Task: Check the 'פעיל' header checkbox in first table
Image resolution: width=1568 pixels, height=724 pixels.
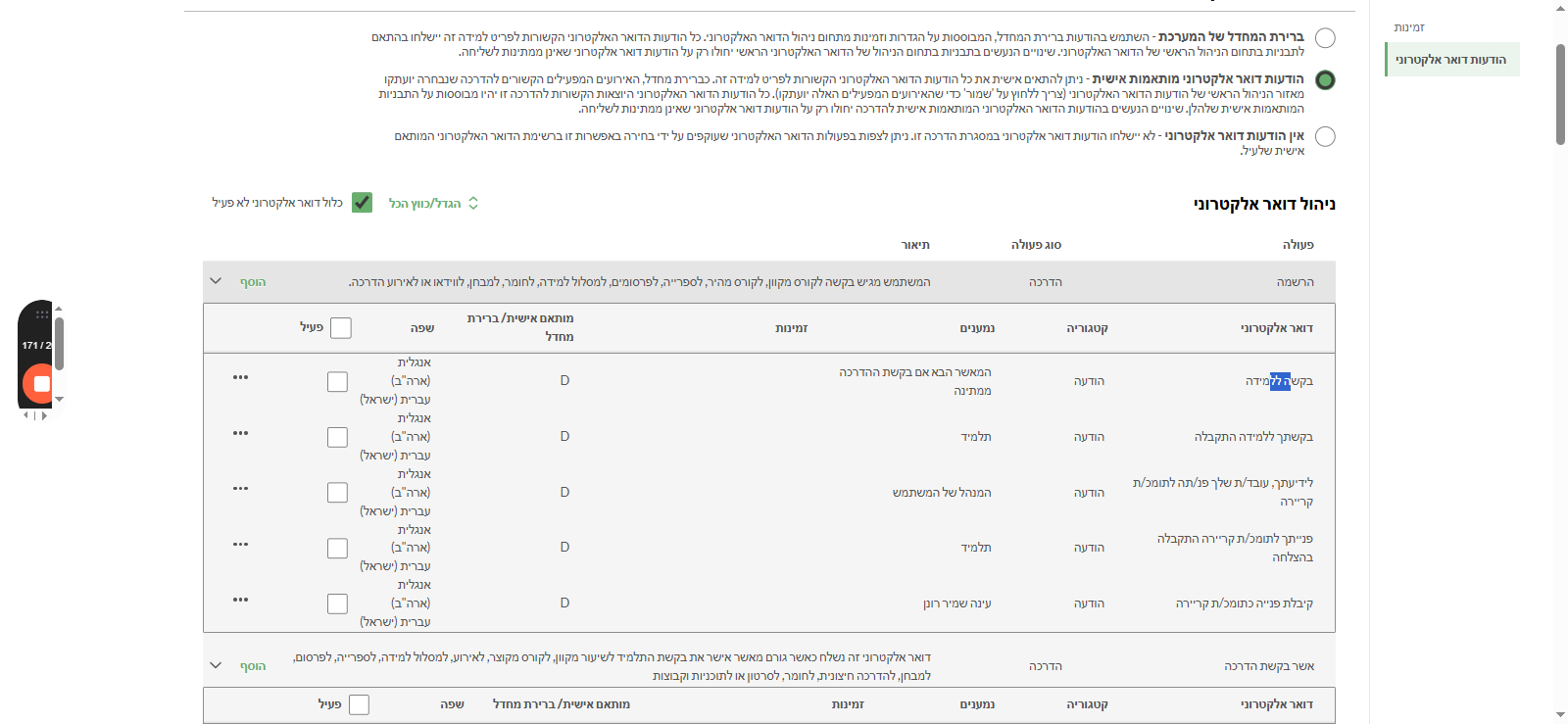Action: (x=341, y=328)
